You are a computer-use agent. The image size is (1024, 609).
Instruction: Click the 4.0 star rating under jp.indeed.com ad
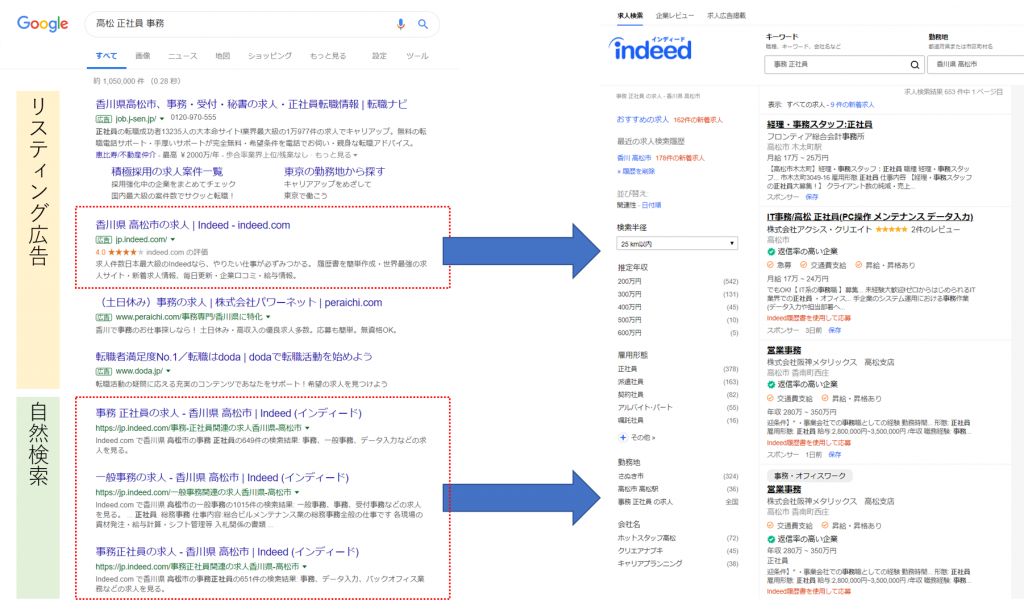coord(119,252)
